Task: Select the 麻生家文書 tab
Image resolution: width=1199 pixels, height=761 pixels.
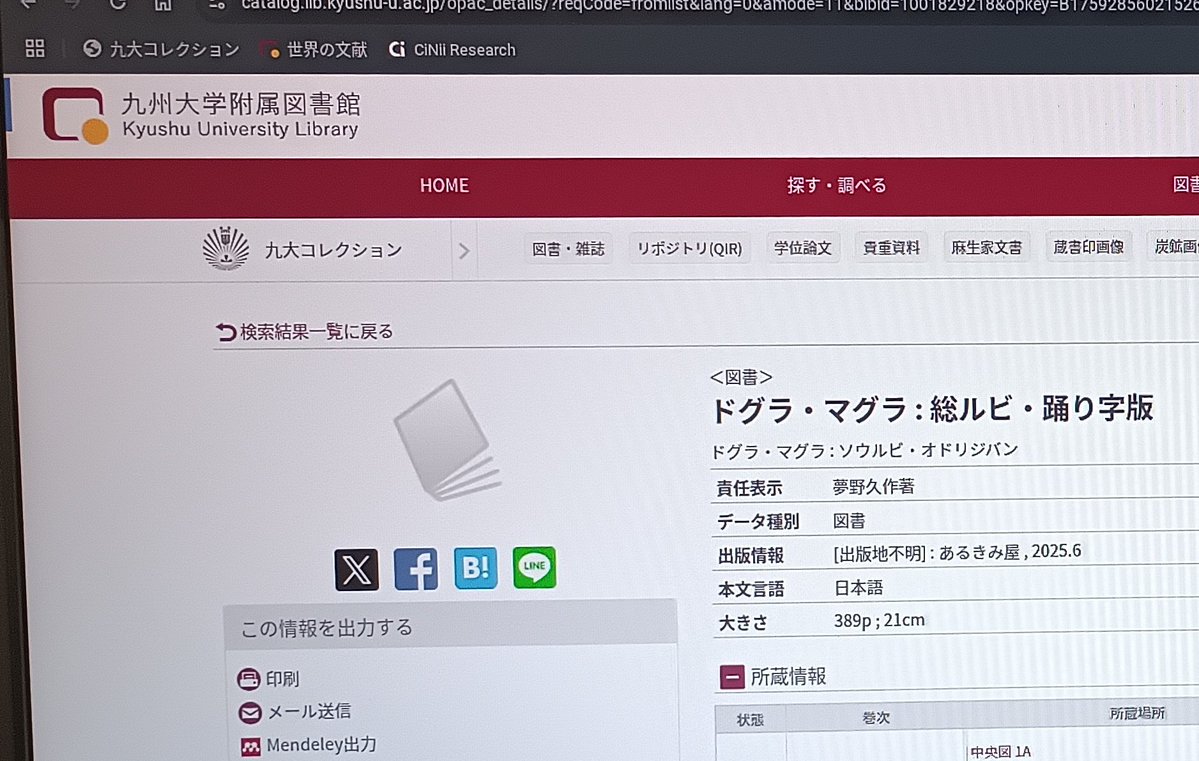Action: tap(986, 247)
